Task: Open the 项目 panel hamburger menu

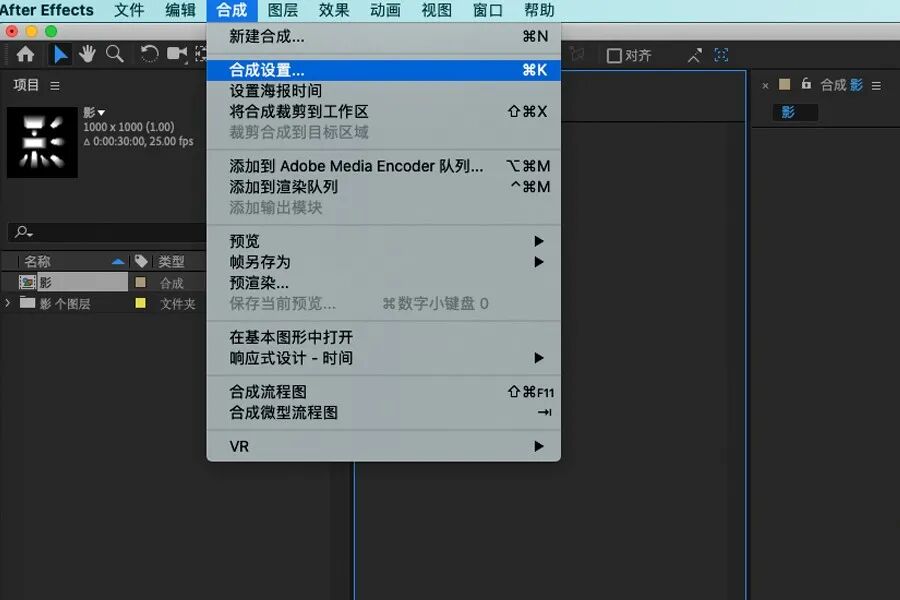Action: click(55, 86)
